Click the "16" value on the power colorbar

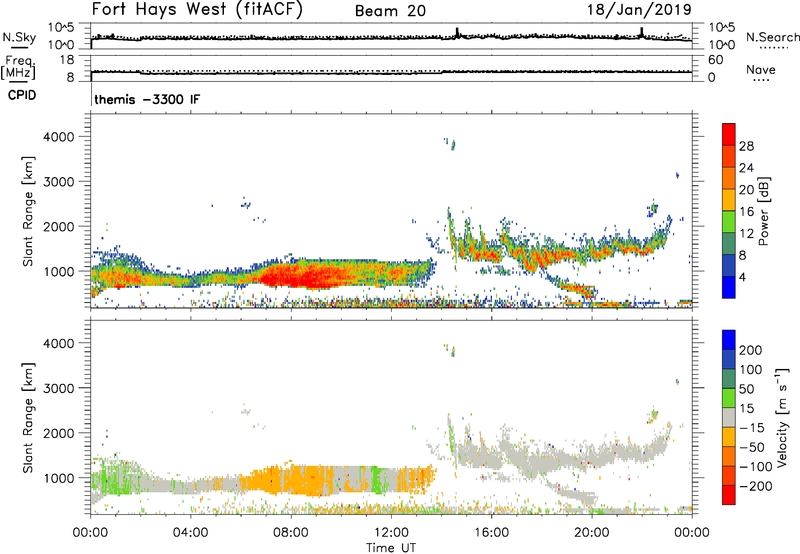(746, 212)
